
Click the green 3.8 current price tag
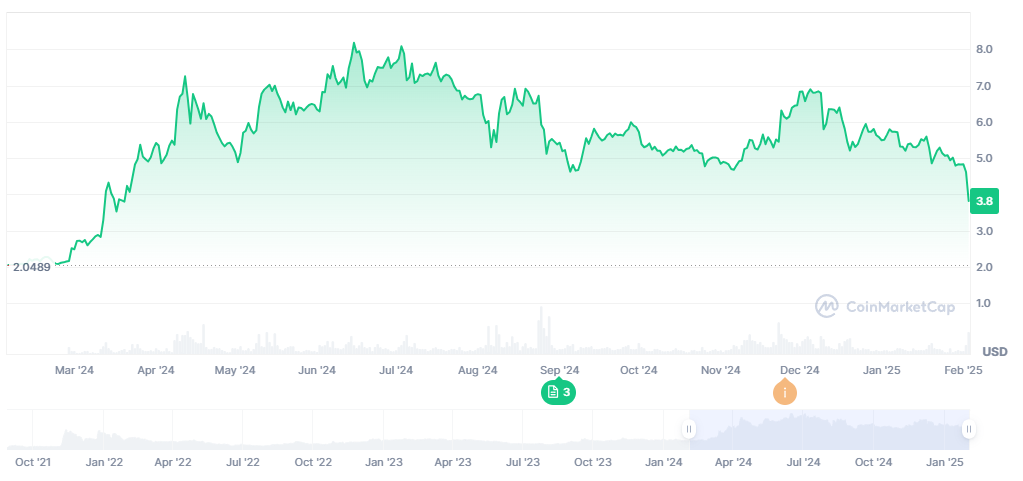pyautogui.click(x=984, y=201)
